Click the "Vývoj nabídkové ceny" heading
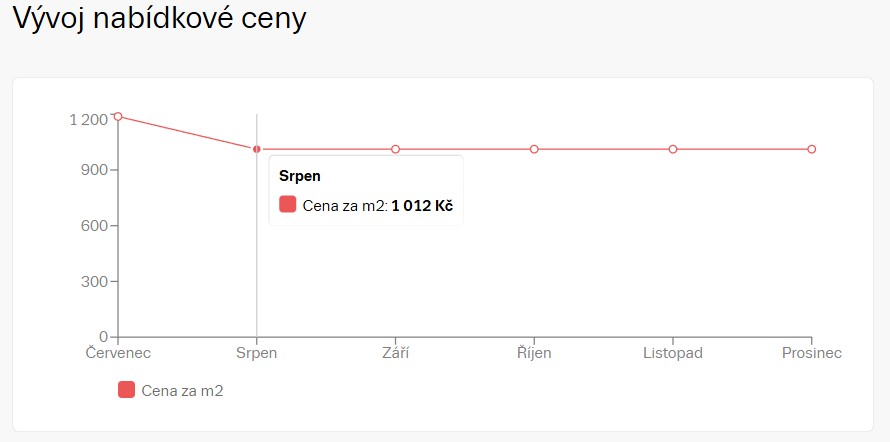 click(159, 20)
